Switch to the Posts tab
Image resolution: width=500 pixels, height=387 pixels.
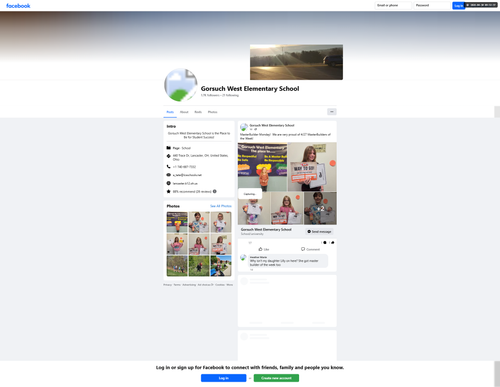click(x=170, y=112)
